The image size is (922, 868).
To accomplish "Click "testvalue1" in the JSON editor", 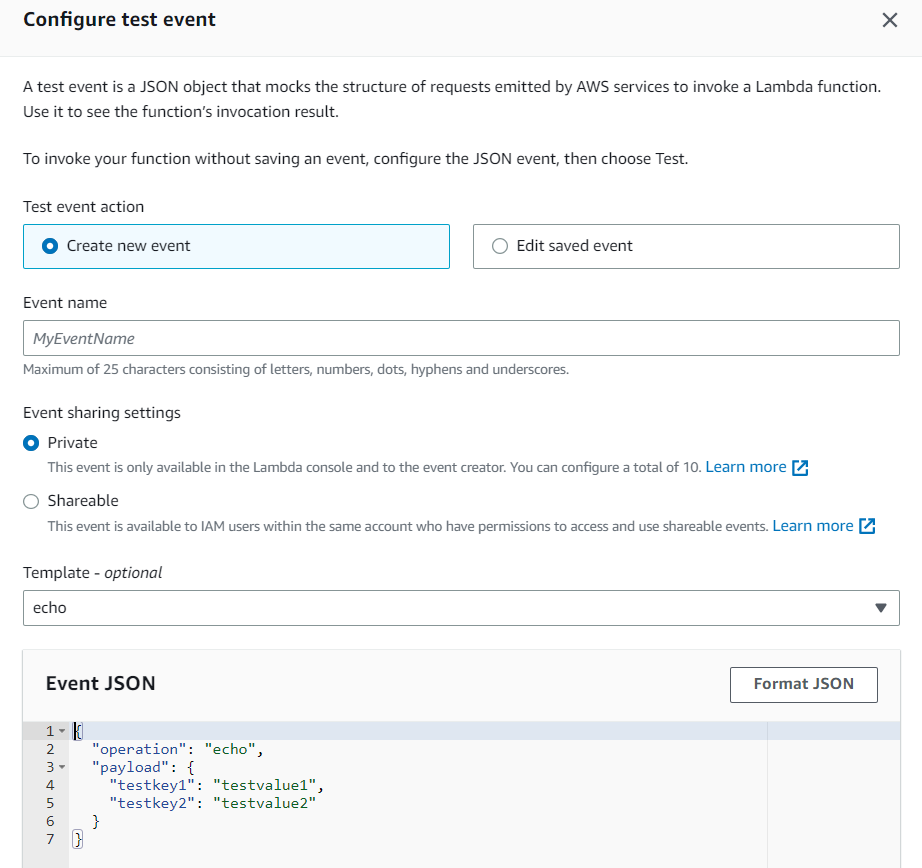I will [265, 785].
